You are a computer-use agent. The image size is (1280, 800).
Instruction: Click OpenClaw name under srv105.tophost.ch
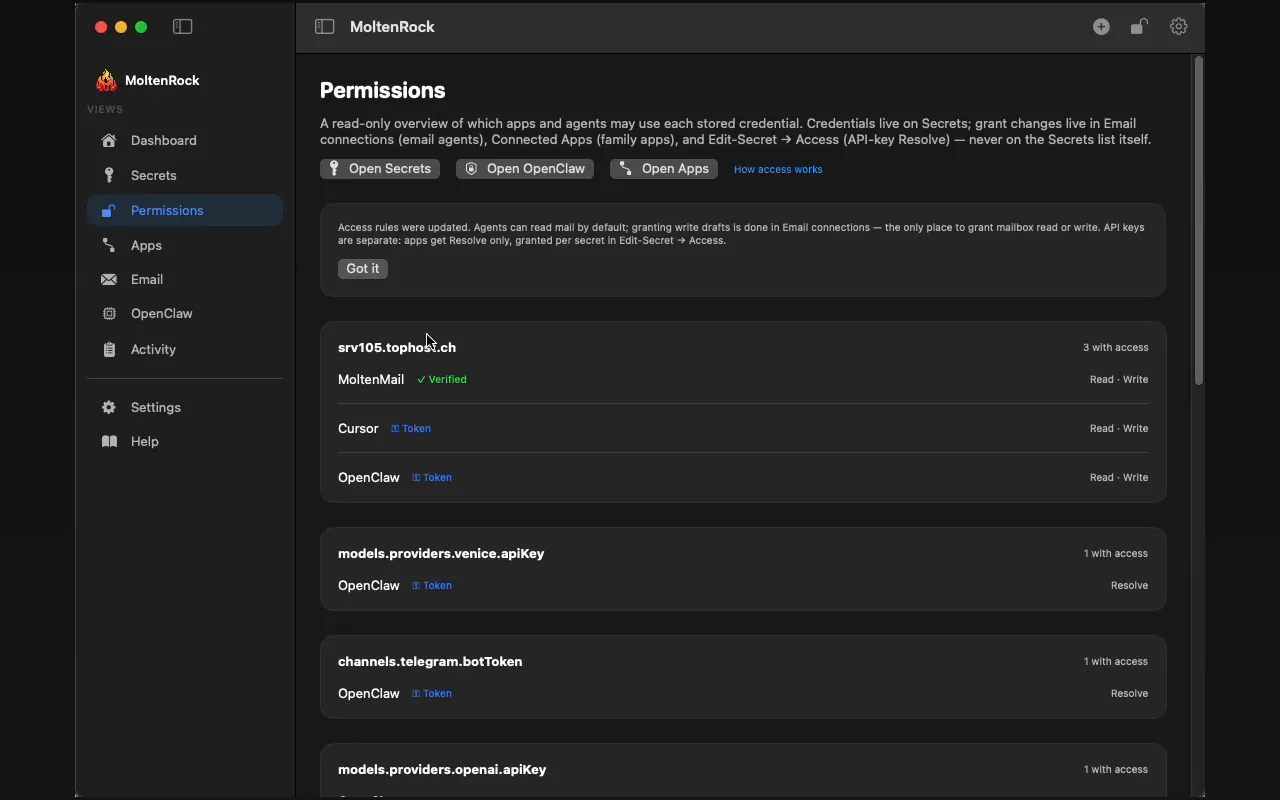point(369,478)
